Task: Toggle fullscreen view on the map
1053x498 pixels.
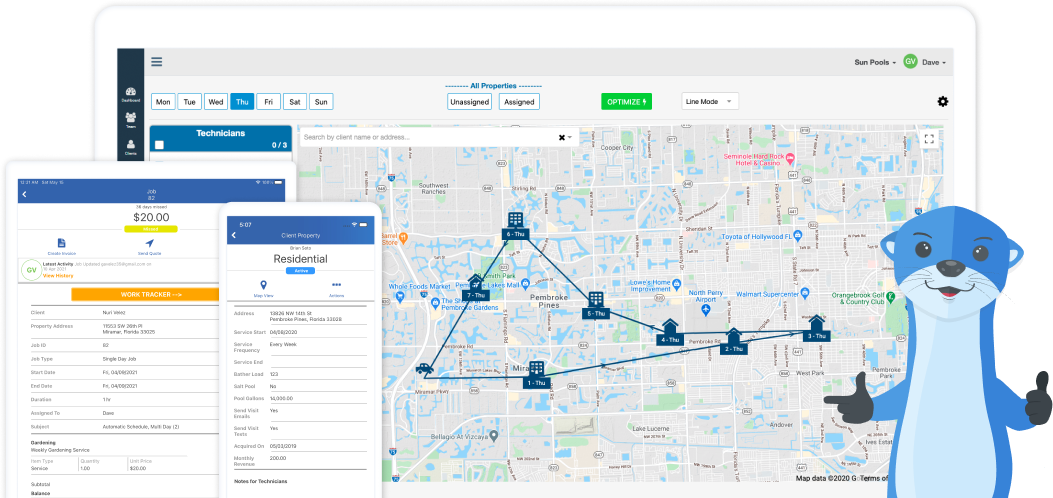Action: pyautogui.click(x=928, y=139)
